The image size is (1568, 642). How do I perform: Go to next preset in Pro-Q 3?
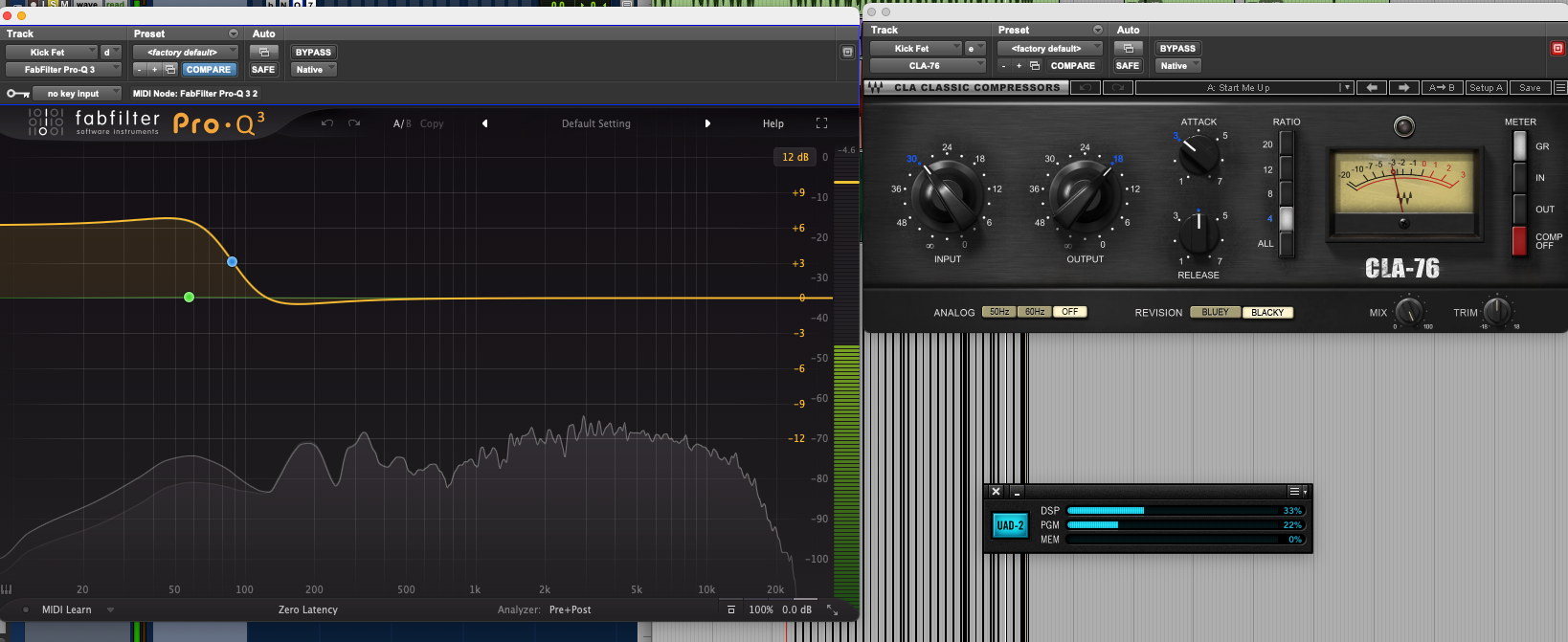[707, 123]
